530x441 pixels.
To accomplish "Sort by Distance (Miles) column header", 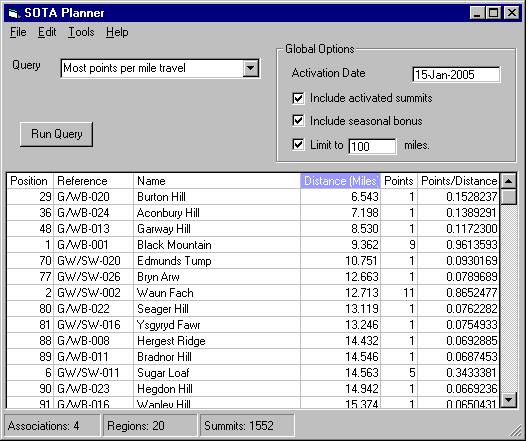I will point(340,181).
